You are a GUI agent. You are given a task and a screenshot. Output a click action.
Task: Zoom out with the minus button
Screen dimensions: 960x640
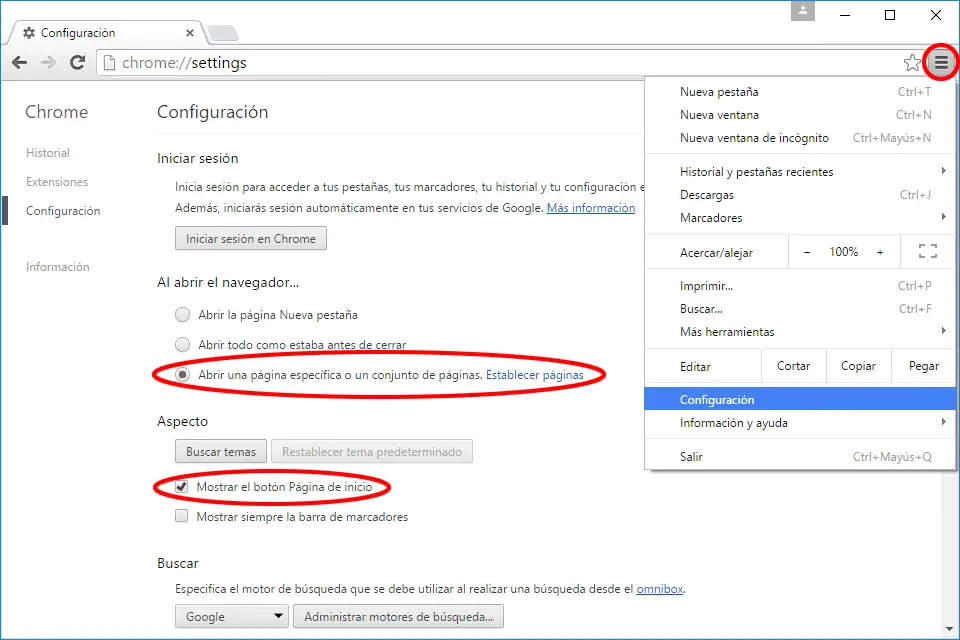pyautogui.click(x=807, y=252)
